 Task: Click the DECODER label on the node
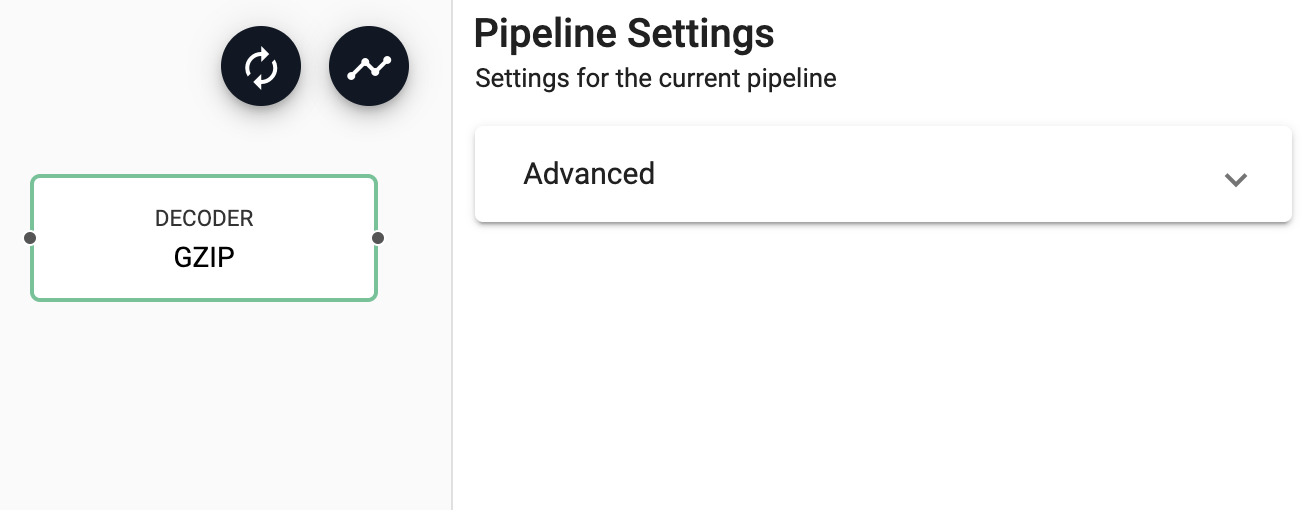click(x=204, y=218)
